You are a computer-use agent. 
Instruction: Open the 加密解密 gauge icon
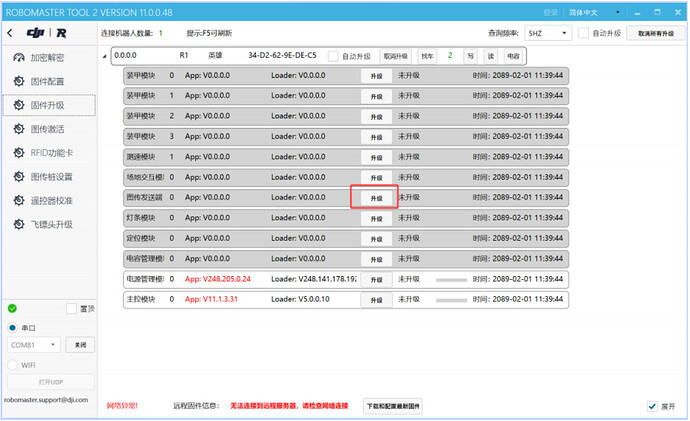coord(19,58)
